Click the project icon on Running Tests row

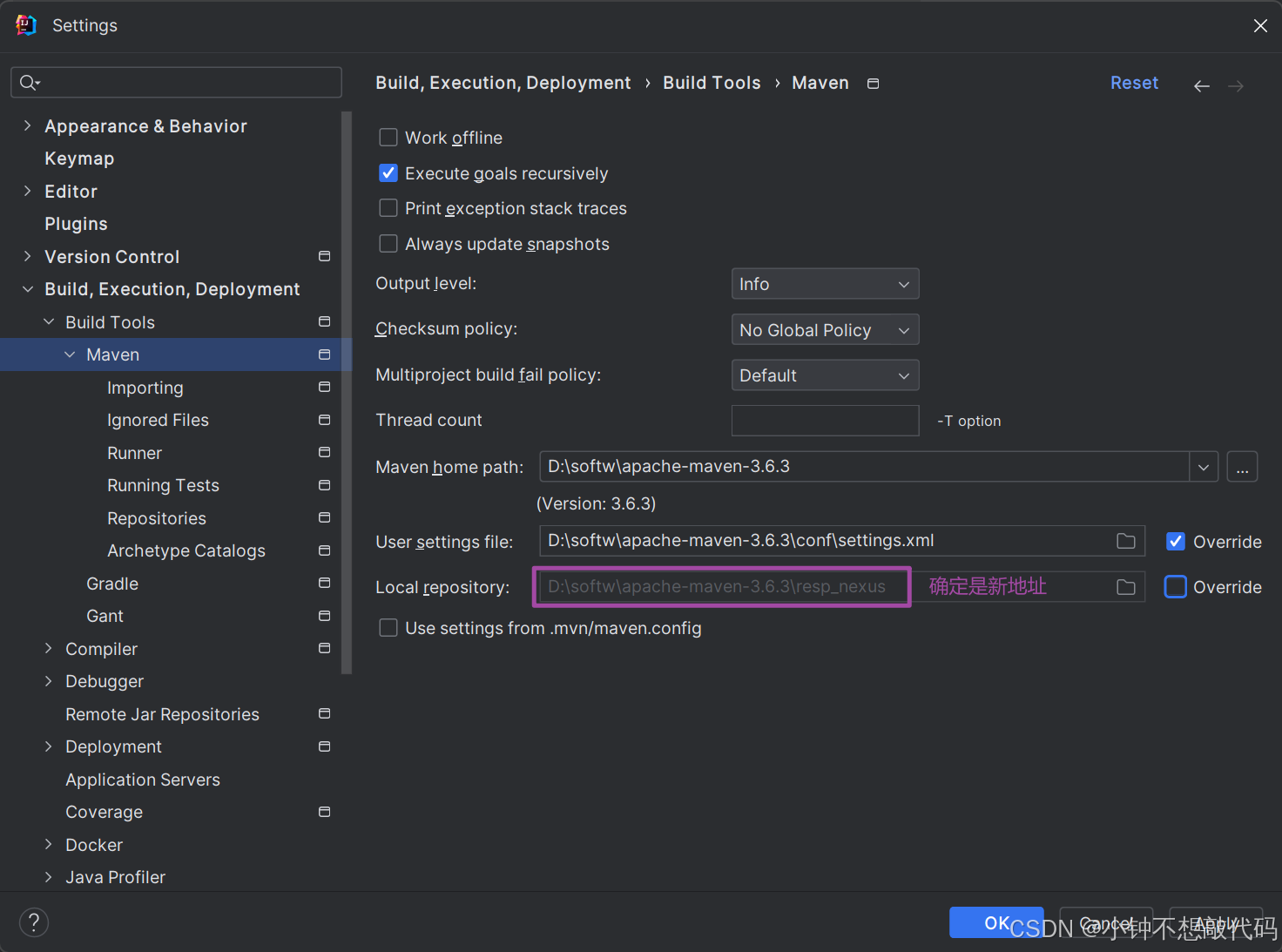coord(325,485)
